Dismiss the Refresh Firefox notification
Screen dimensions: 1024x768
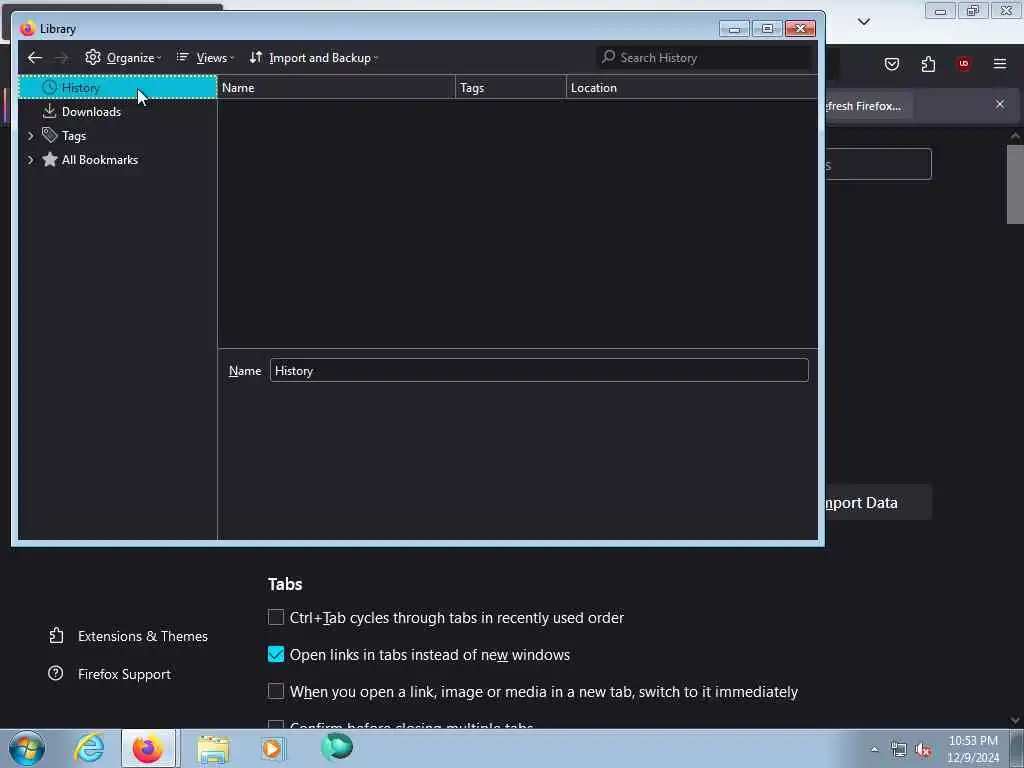click(1000, 104)
